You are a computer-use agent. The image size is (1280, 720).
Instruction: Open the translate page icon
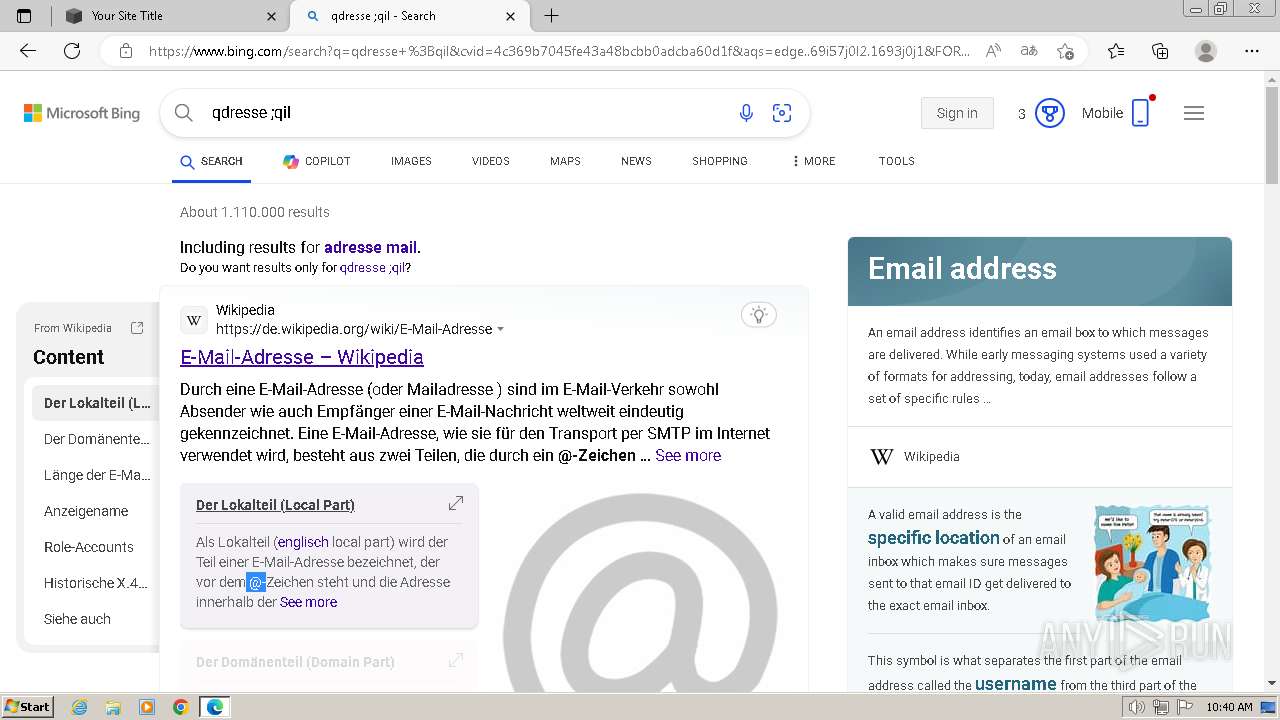(x=1028, y=51)
